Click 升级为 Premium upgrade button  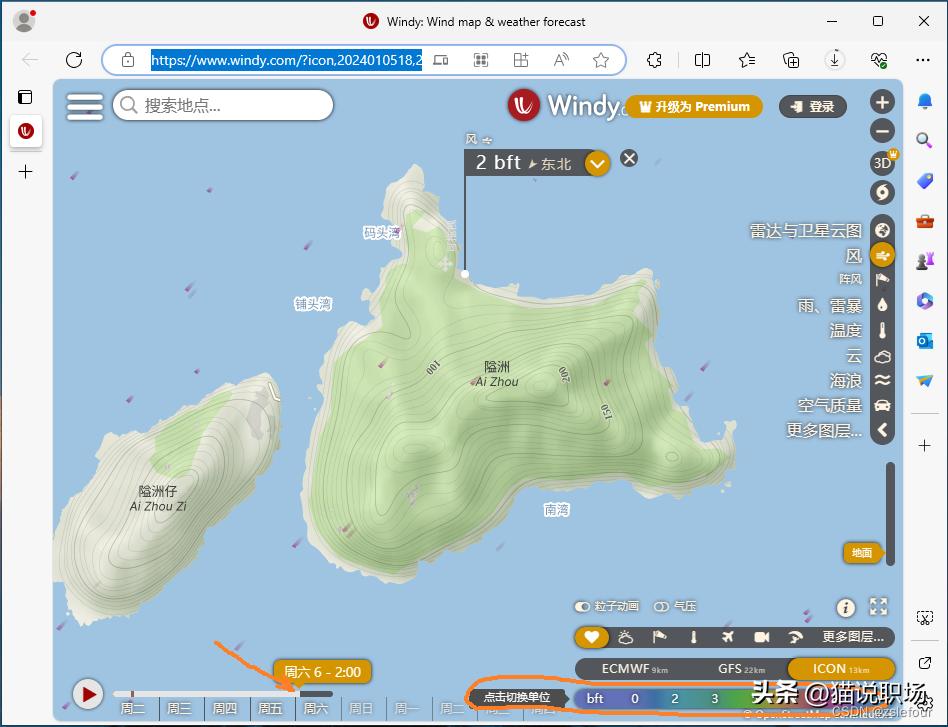[694, 107]
